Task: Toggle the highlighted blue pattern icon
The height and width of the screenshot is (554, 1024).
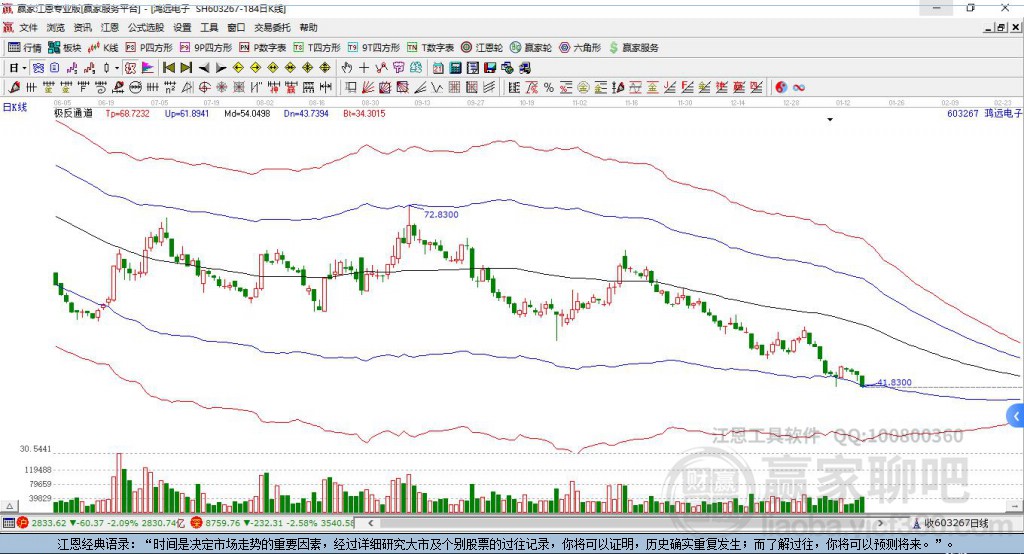Action: click(39, 68)
